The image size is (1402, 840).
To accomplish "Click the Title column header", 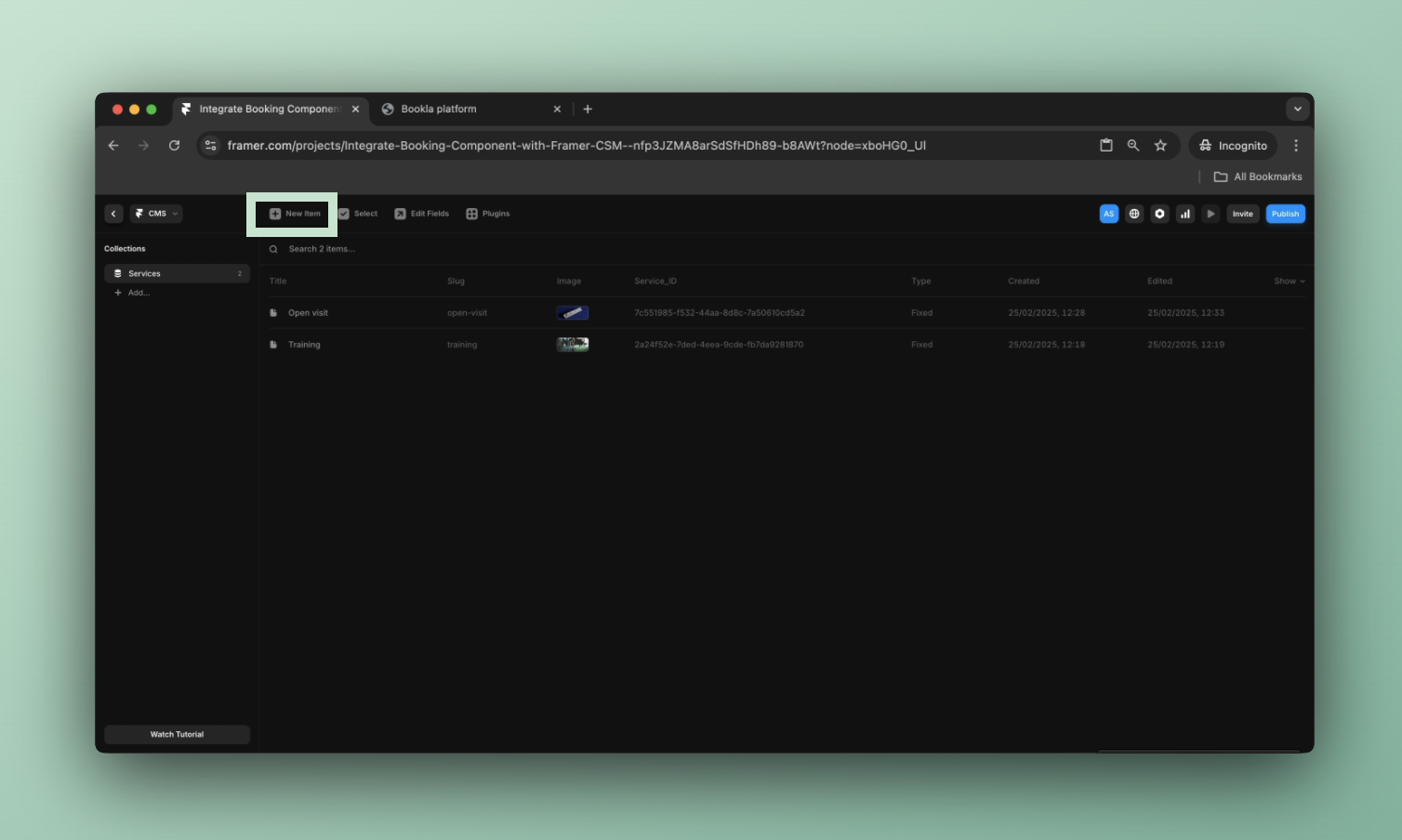I will (x=278, y=281).
